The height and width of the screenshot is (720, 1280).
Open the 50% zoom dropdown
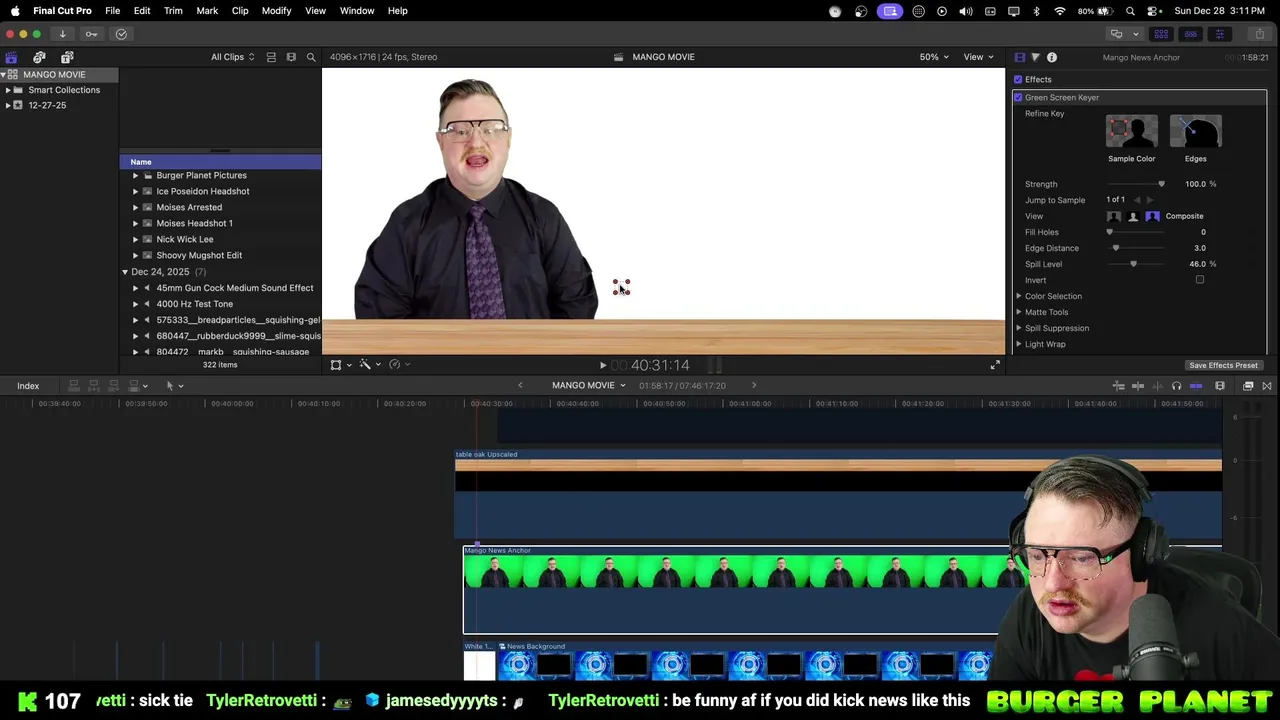[x=934, y=57]
